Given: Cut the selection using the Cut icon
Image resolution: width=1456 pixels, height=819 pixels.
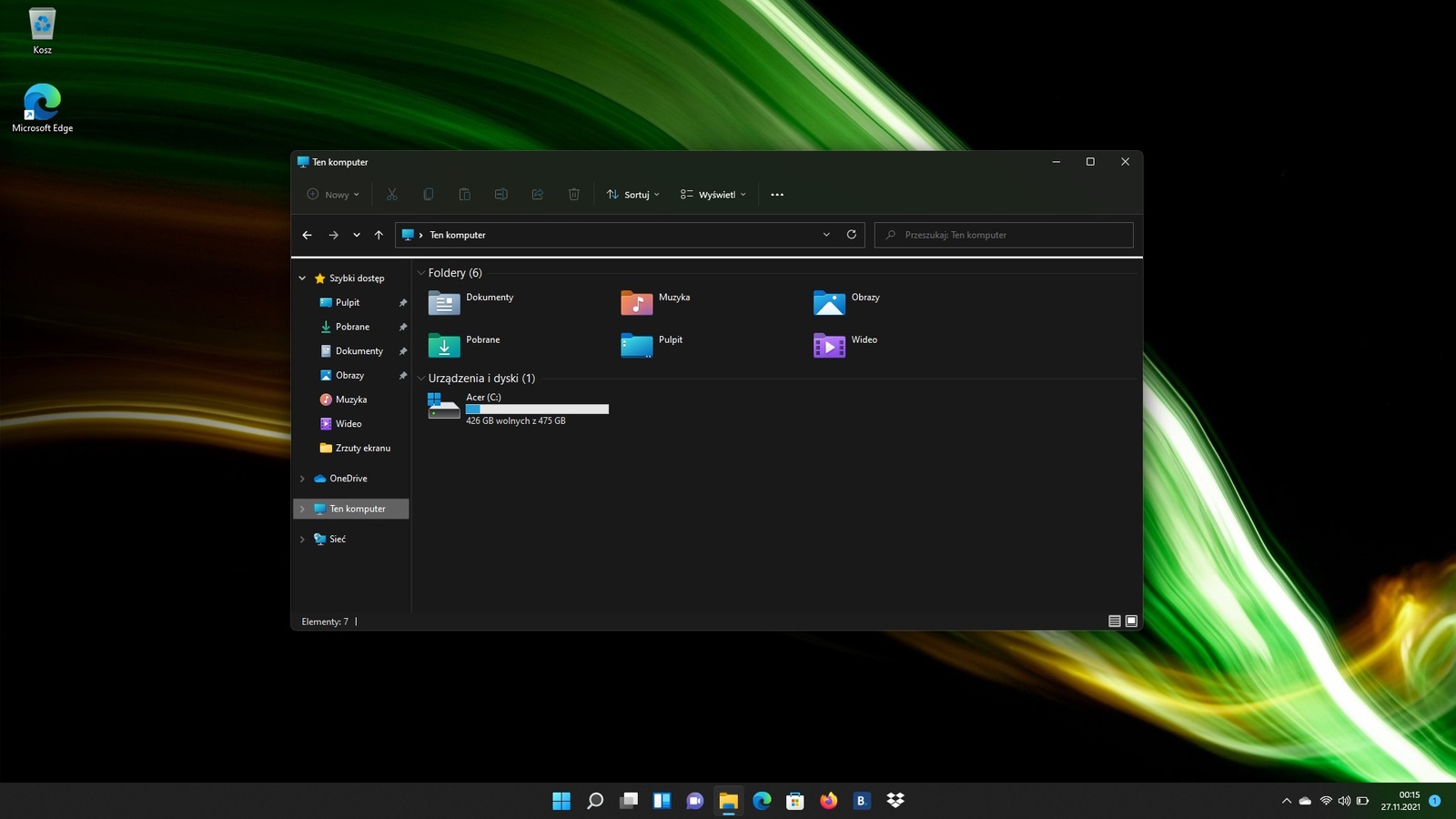Looking at the screenshot, I should (x=392, y=194).
